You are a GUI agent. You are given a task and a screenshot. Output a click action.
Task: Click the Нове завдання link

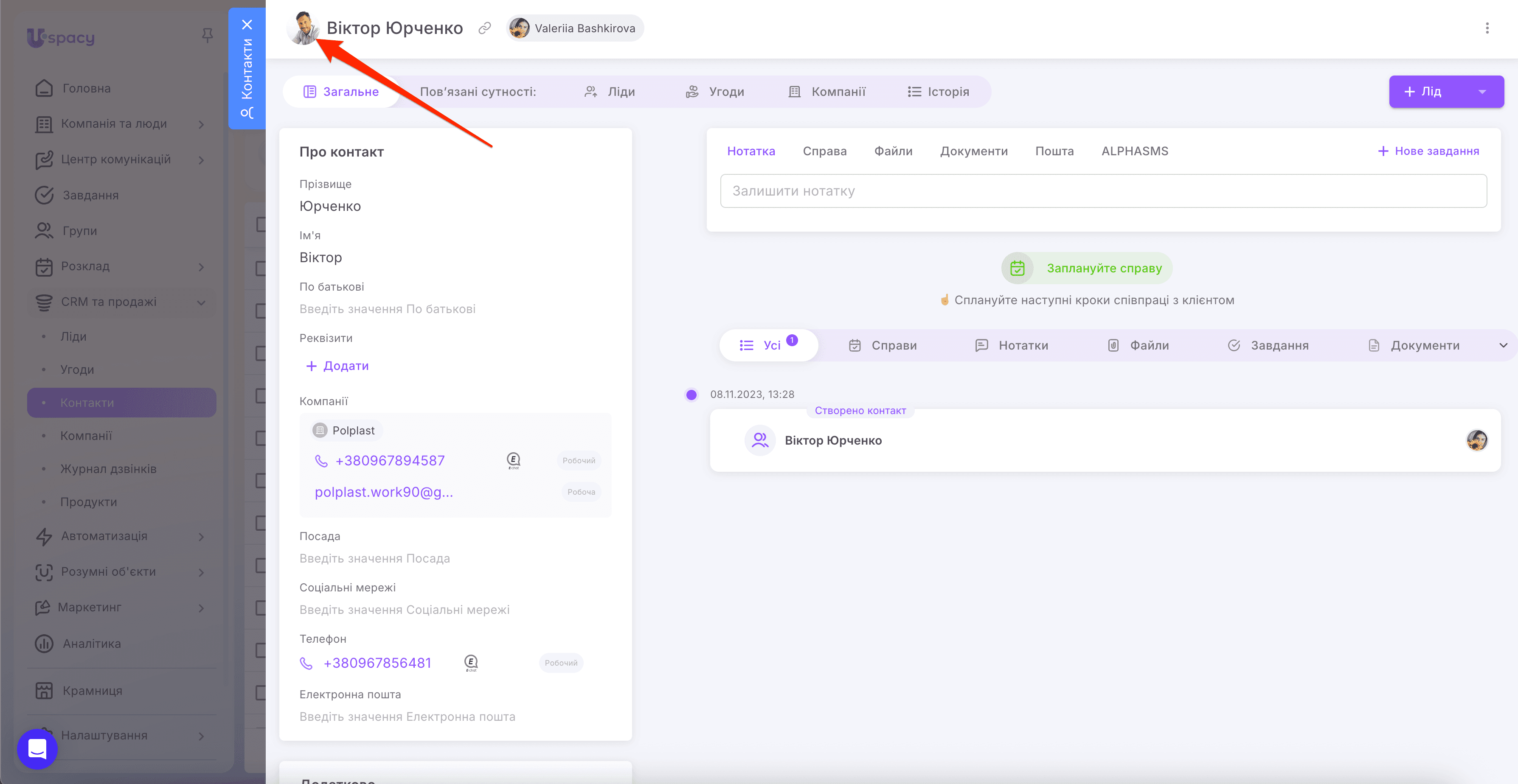pos(1428,151)
